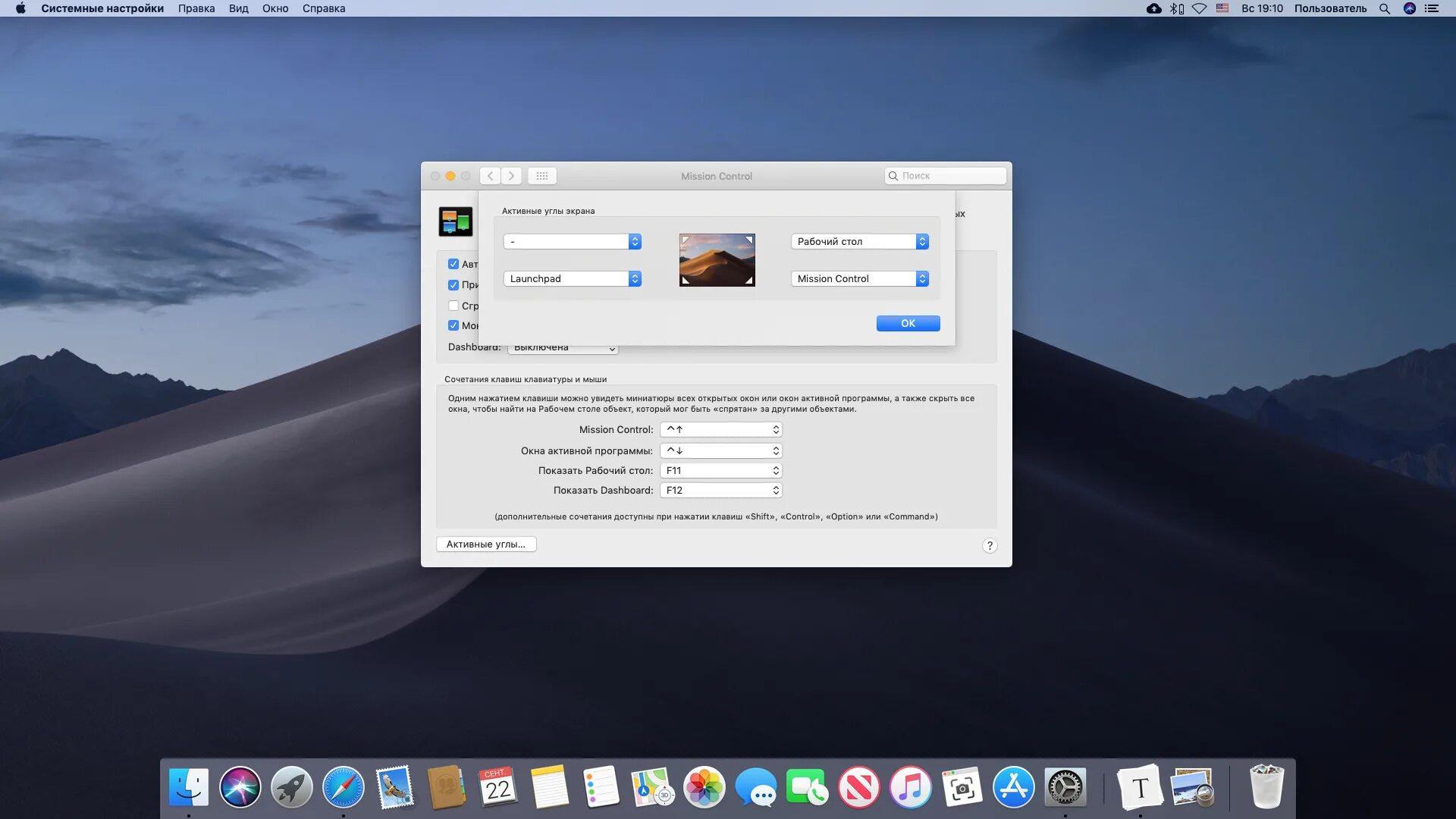Toggle the first checked checkbox in list
The image size is (1456, 819).
click(453, 264)
